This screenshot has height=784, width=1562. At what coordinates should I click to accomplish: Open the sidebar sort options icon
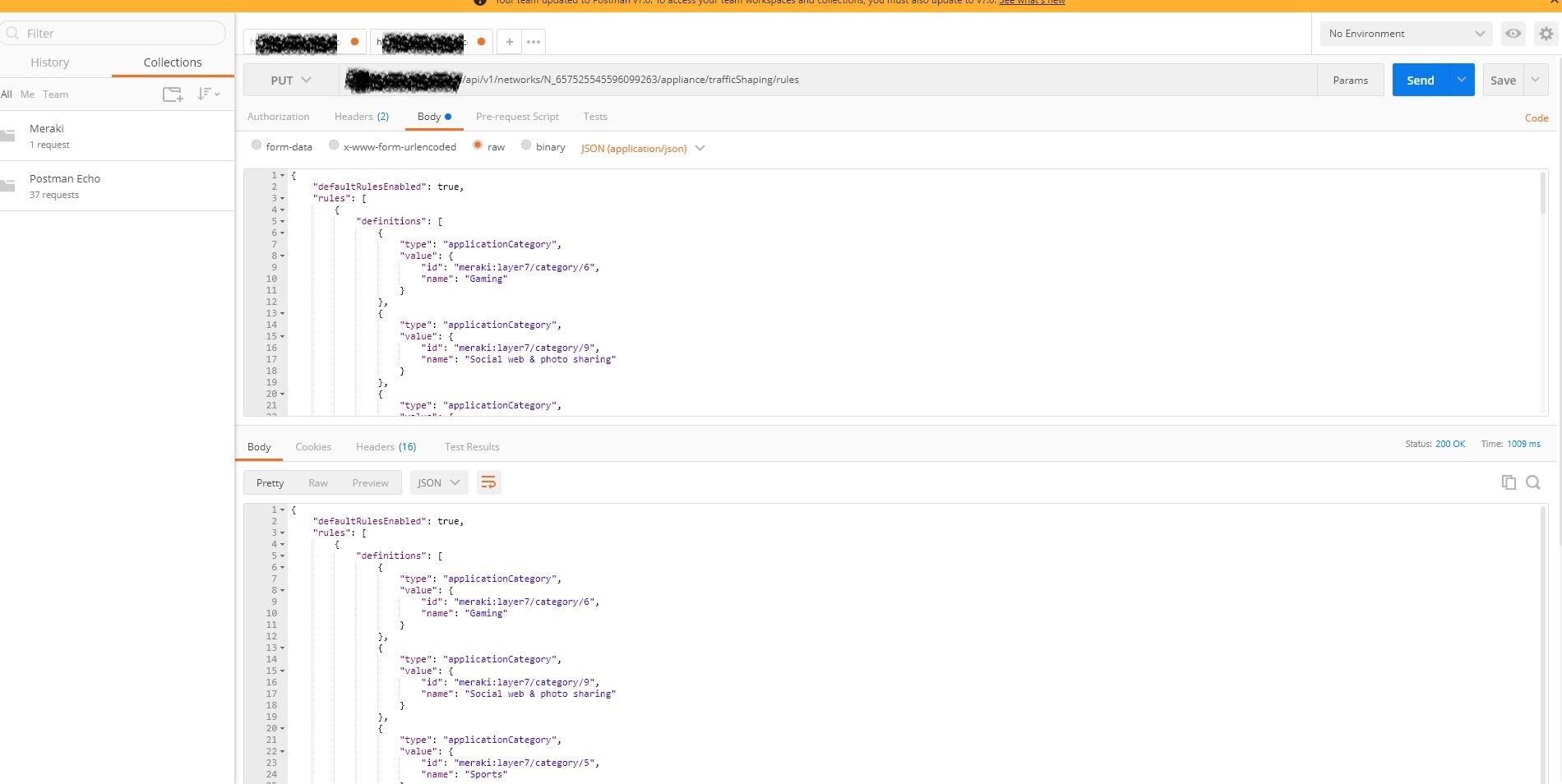[x=207, y=95]
